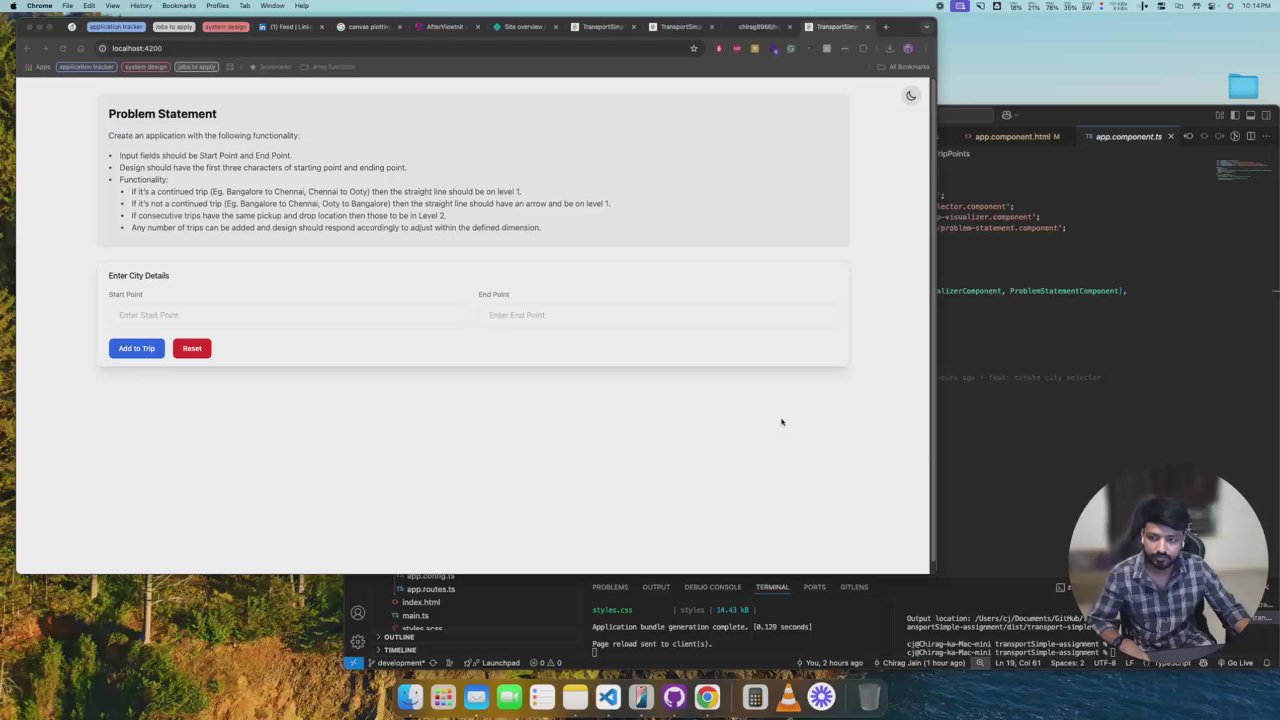Expand the OUTLINE section in VS Code
Screen dimensions: 1280x720
click(x=398, y=637)
